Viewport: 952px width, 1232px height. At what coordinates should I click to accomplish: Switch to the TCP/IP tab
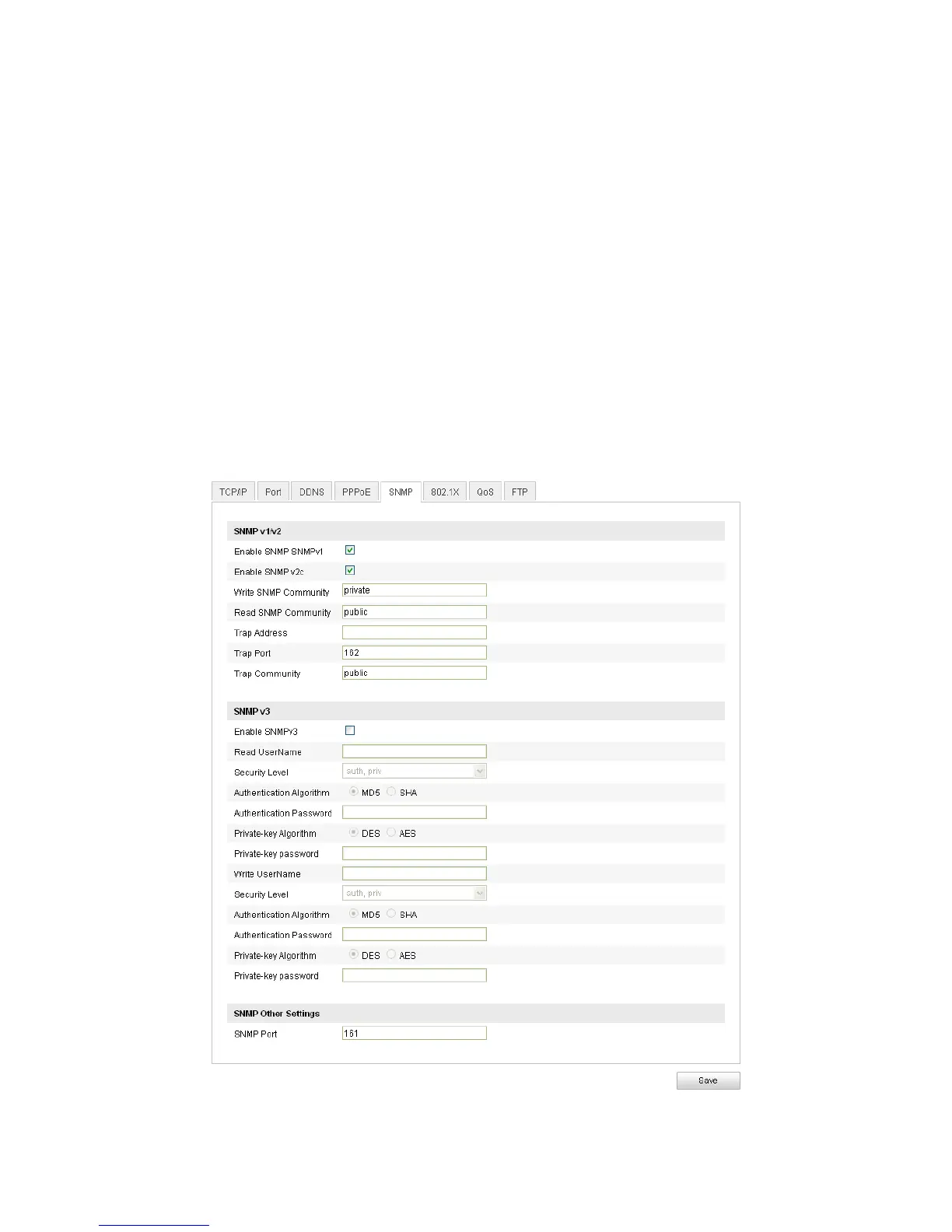(233, 492)
